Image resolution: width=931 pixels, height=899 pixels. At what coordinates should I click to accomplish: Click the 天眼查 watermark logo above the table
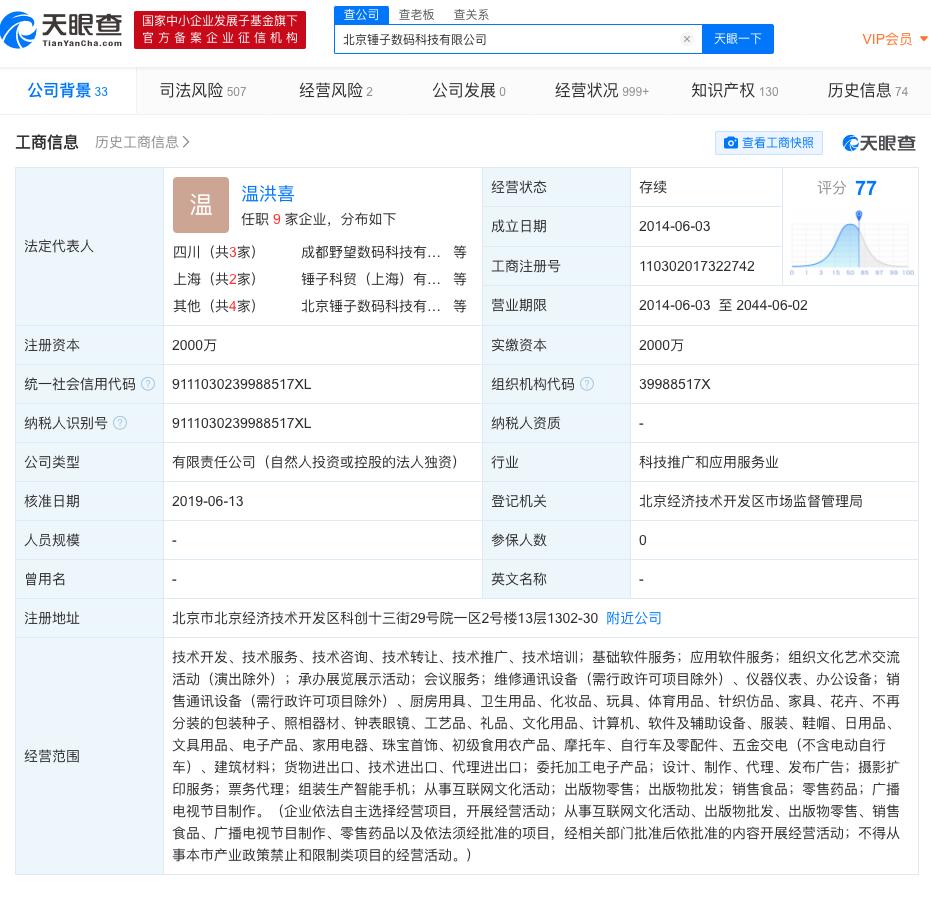click(x=879, y=143)
